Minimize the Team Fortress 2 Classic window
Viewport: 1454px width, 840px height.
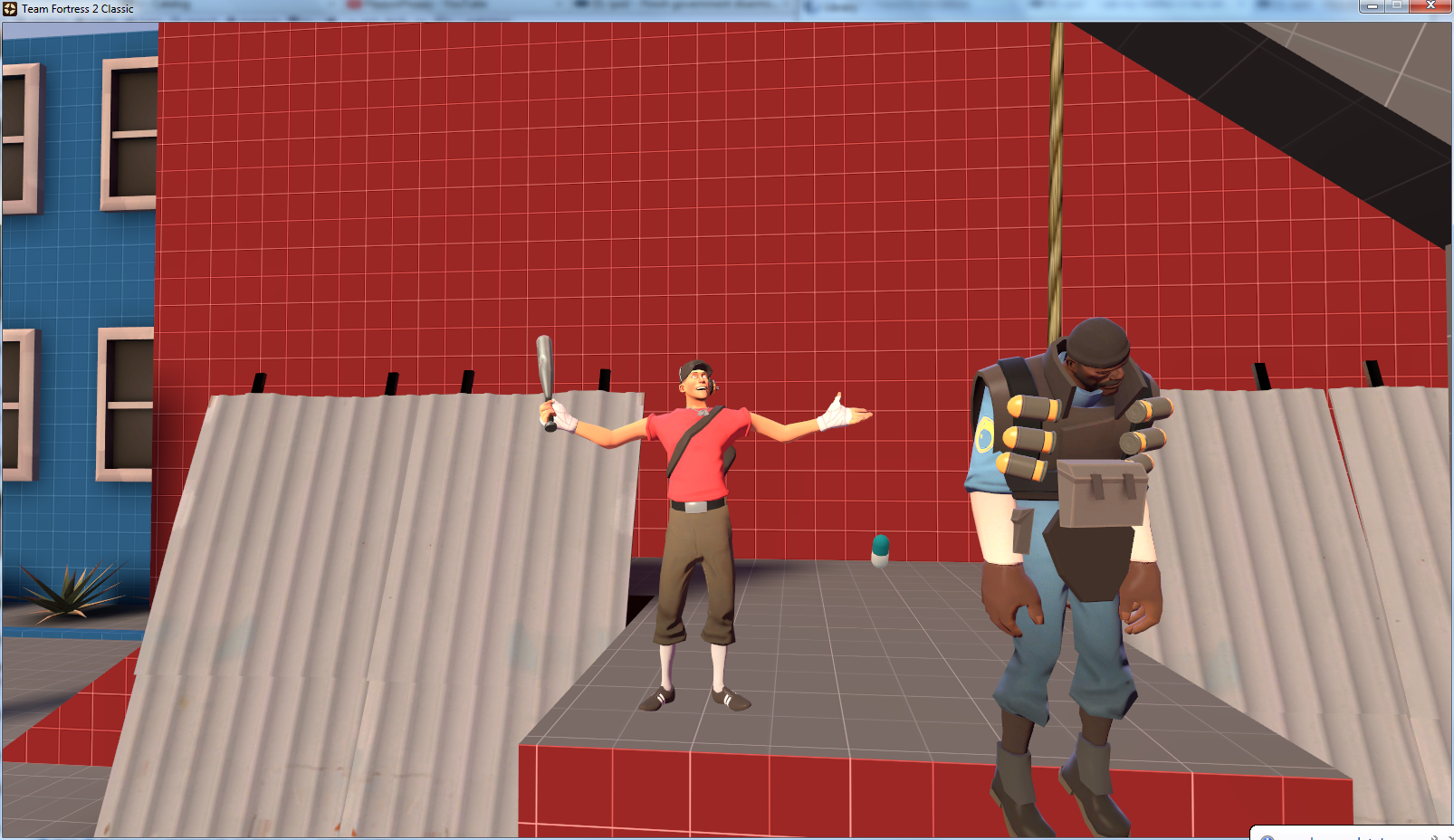coord(1373,6)
